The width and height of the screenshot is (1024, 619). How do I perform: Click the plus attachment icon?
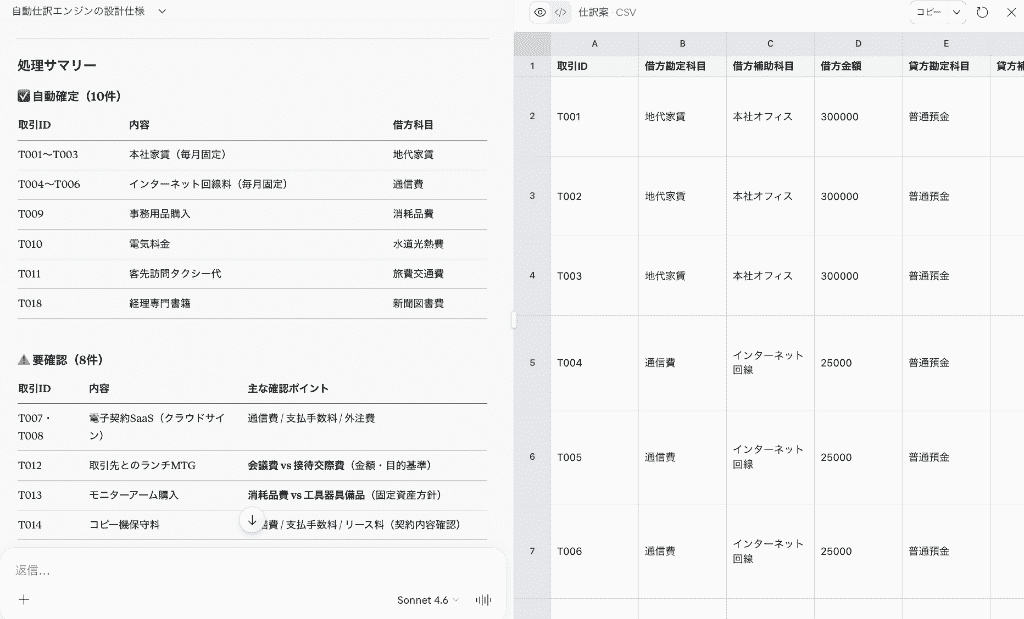coord(24,599)
